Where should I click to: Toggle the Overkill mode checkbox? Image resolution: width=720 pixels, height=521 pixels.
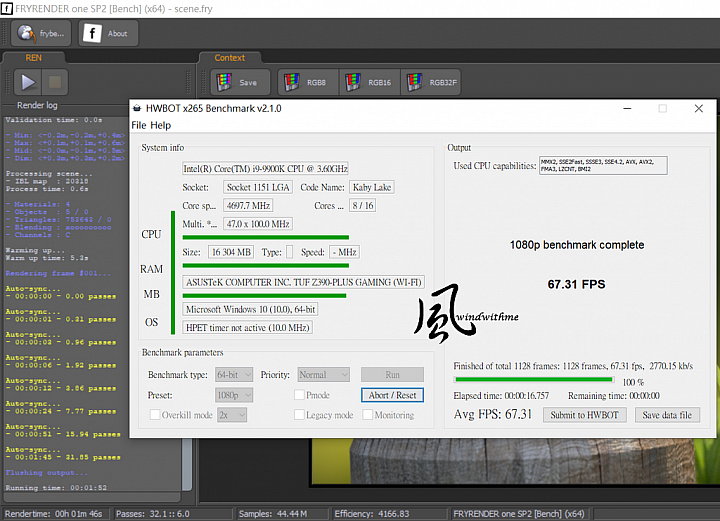pos(155,415)
